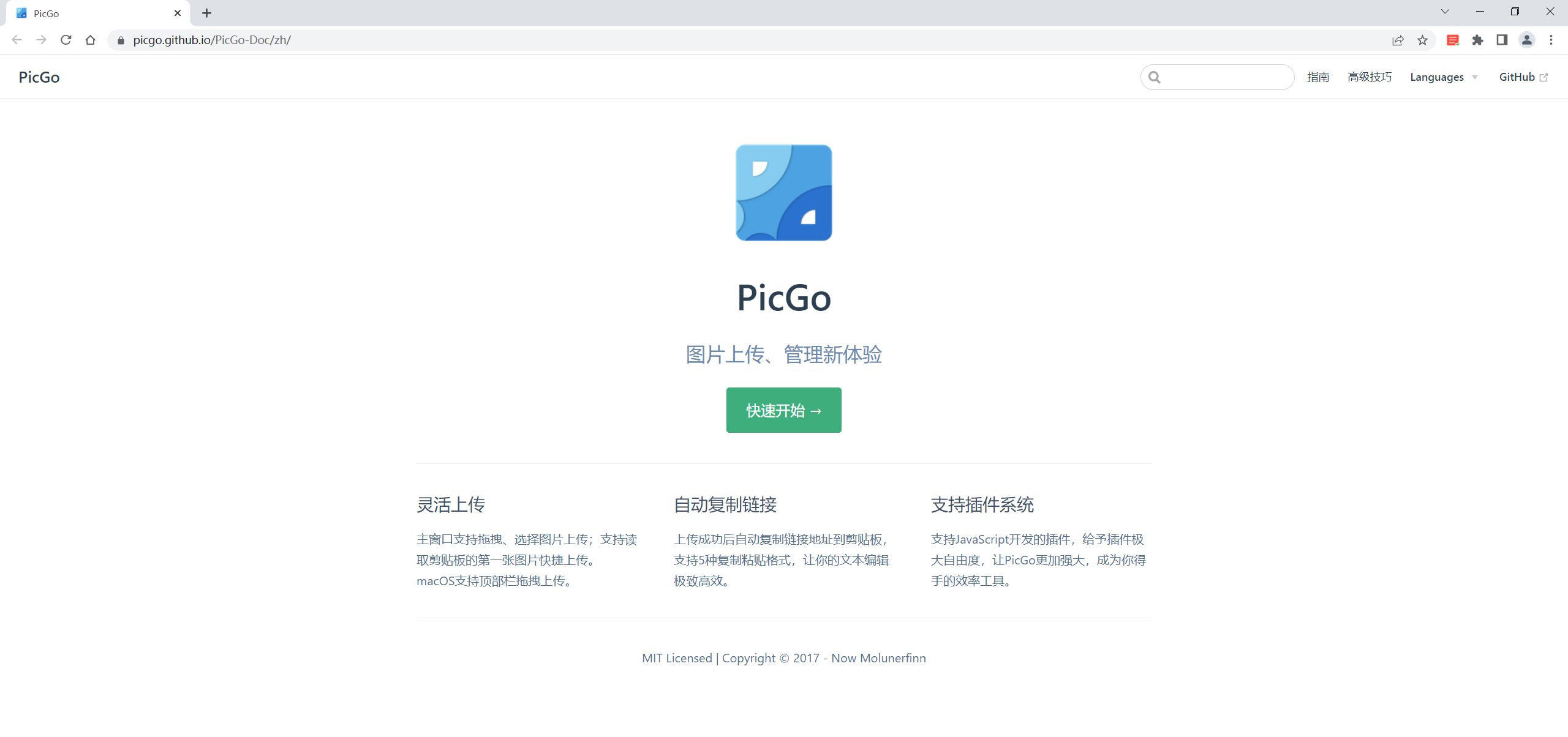The width and height of the screenshot is (1568, 737).
Task: Click the 自动复制链接 heading
Action: (x=725, y=505)
